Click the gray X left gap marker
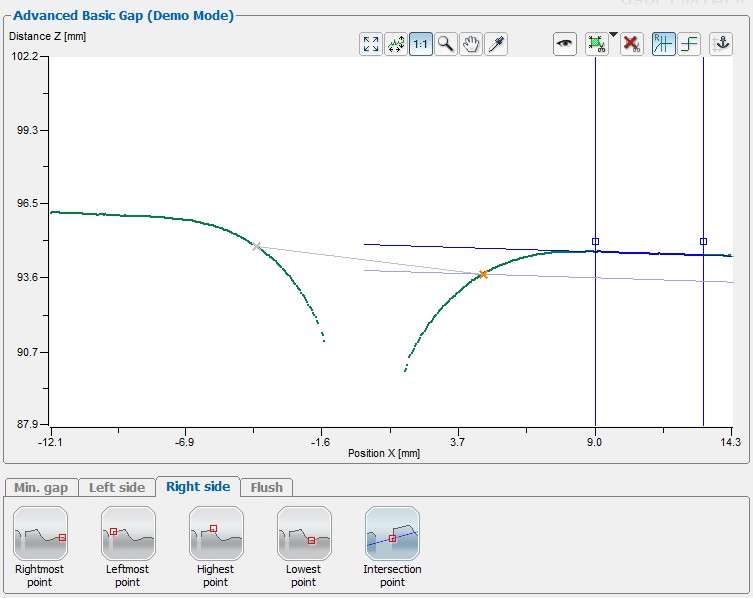Viewport: 753px width, 598px height. tap(257, 246)
